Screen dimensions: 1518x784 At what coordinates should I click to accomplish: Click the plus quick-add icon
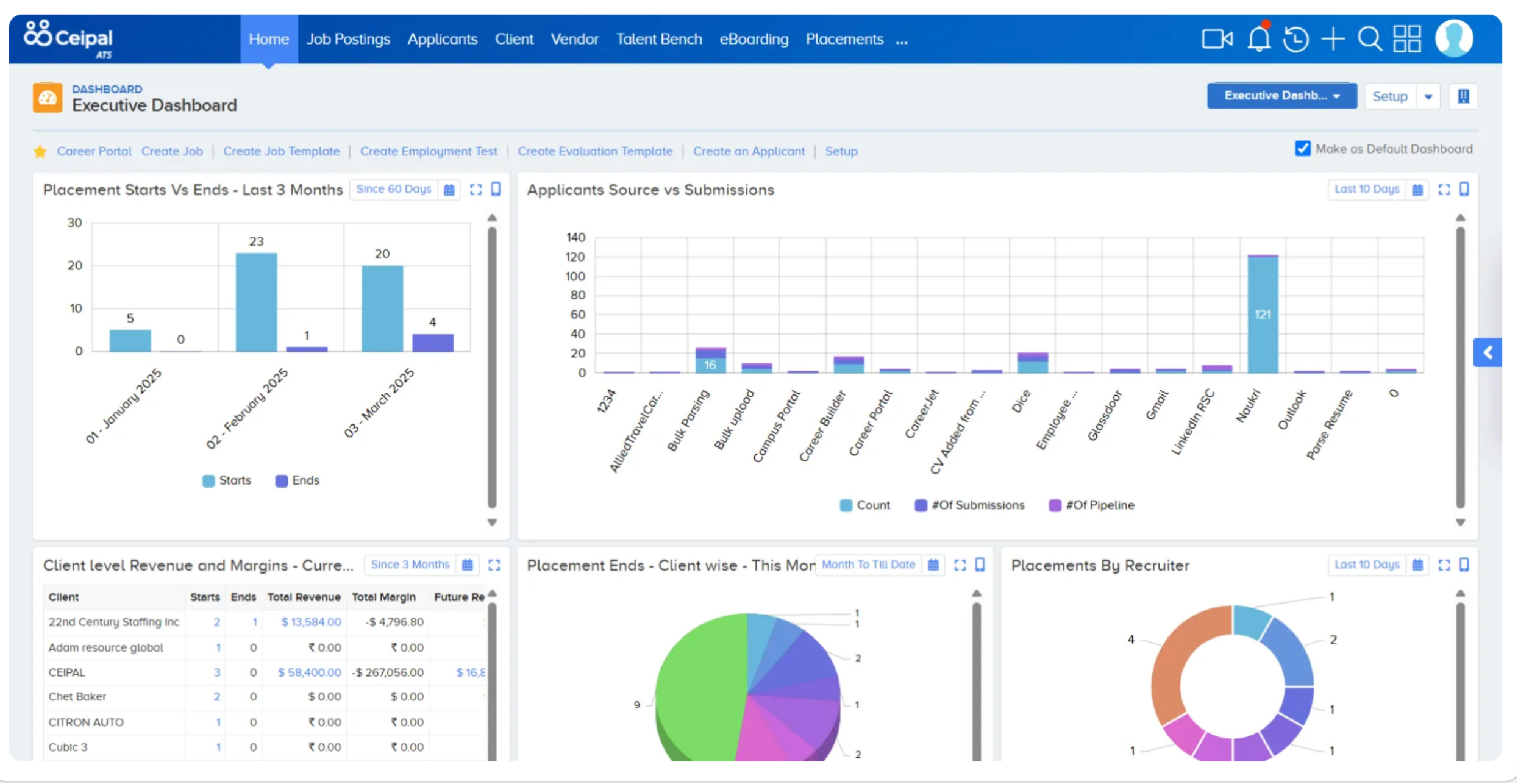point(1333,39)
